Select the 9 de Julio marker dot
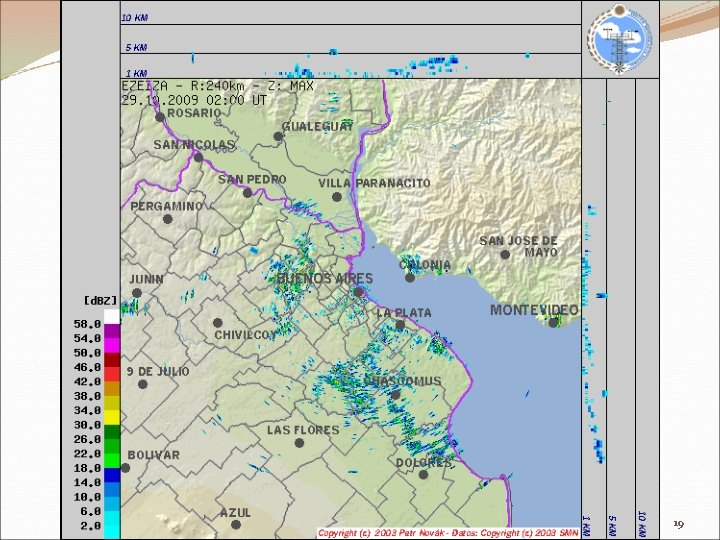Image resolution: width=720 pixels, height=540 pixels. pyautogui.click(x=143, y=384)
